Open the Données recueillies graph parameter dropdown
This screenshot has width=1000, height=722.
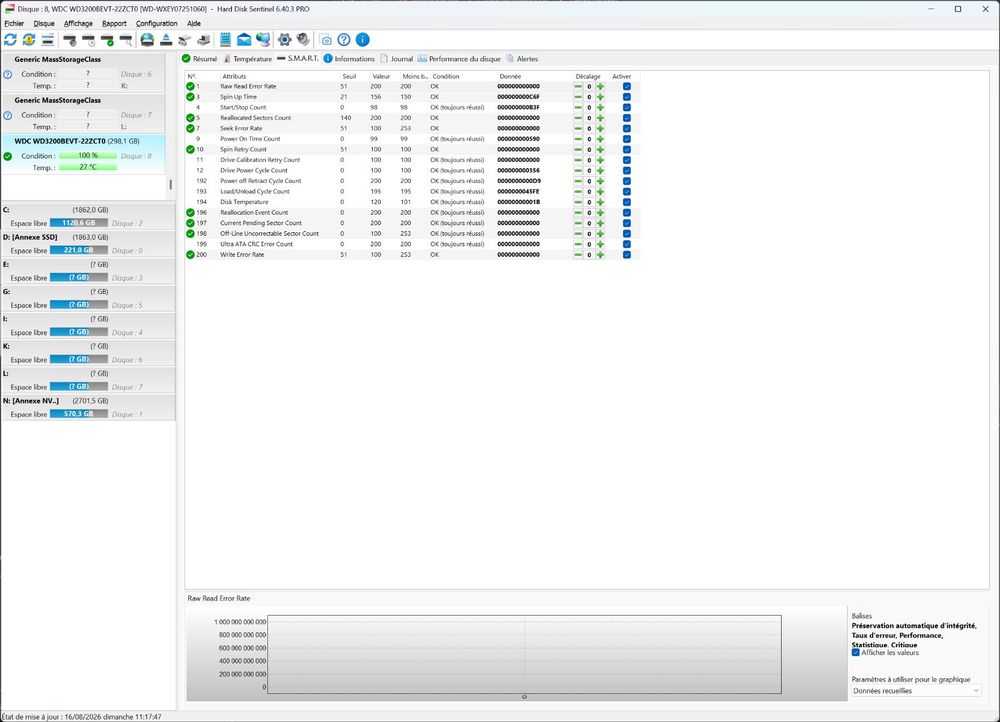tap(916, 691)
